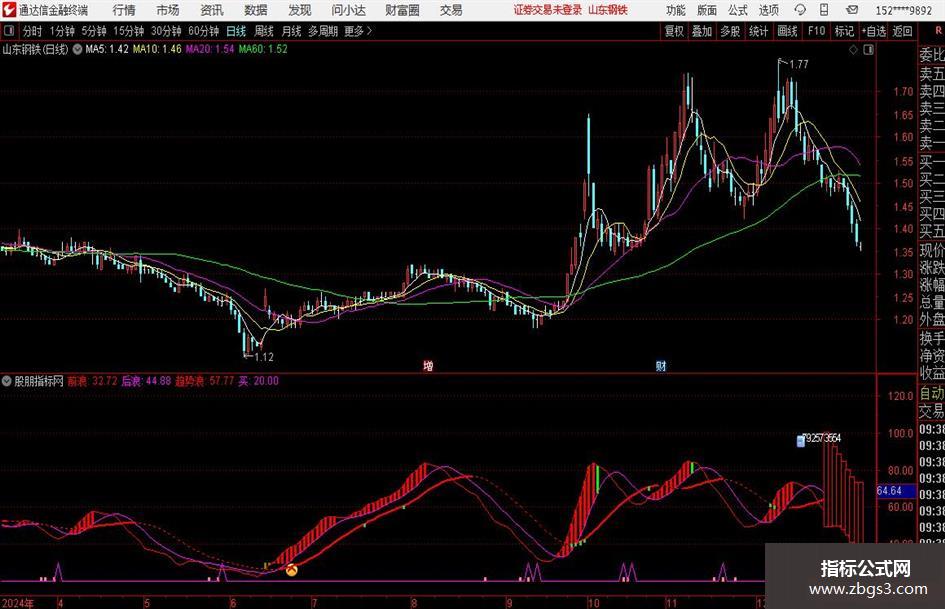Screen dimensions: 945x609
Task: Click the red R icon in right panel
Action: (x=938, y=31)
